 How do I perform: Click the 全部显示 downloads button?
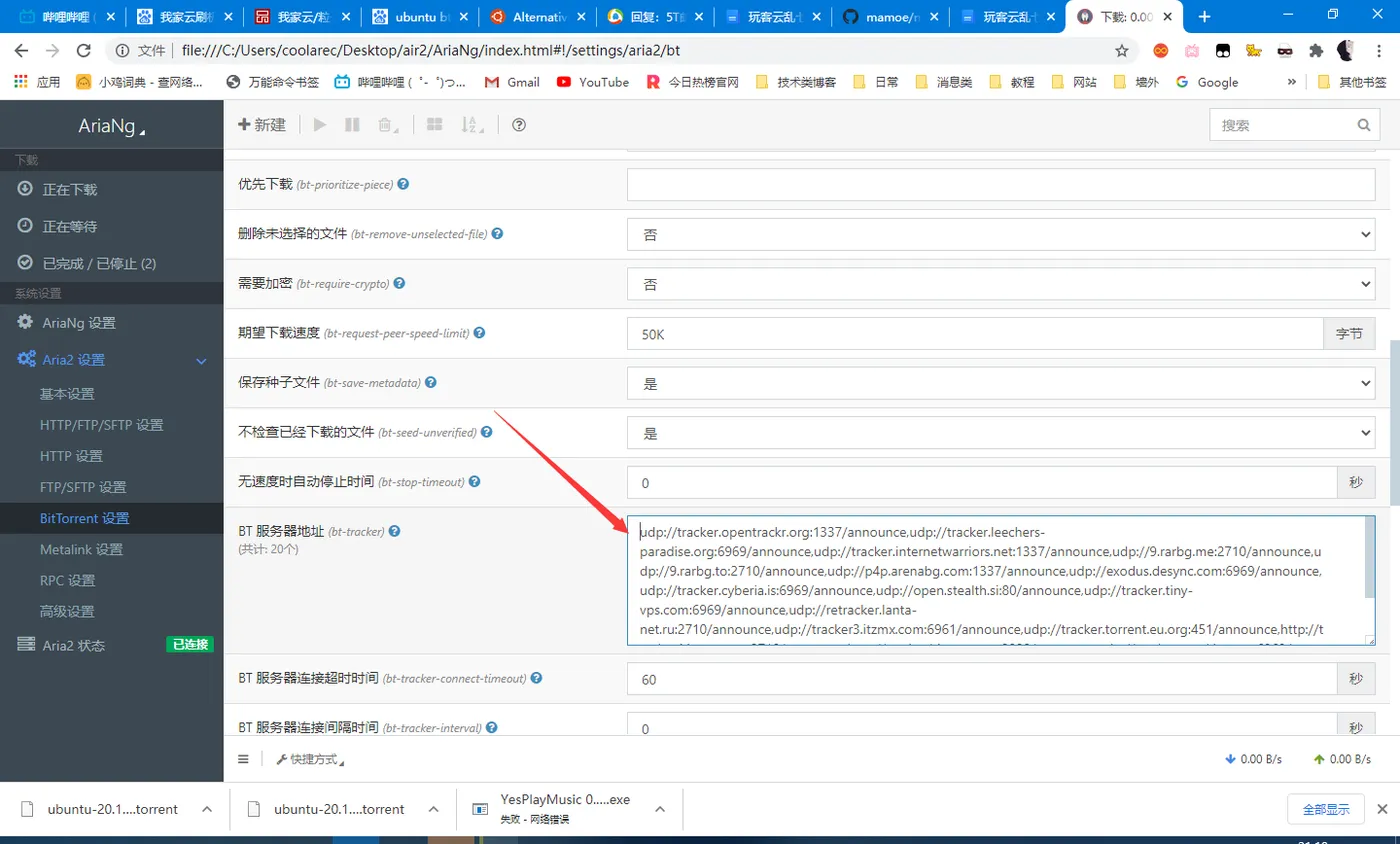[x=1326, y=810]
